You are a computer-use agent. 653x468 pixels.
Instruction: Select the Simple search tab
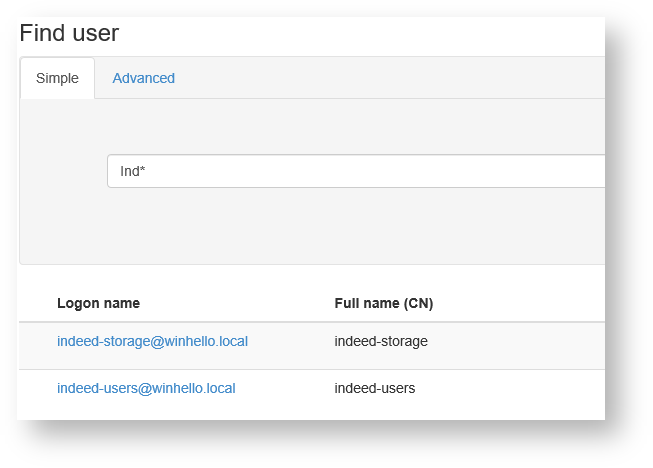coord(57,78)
